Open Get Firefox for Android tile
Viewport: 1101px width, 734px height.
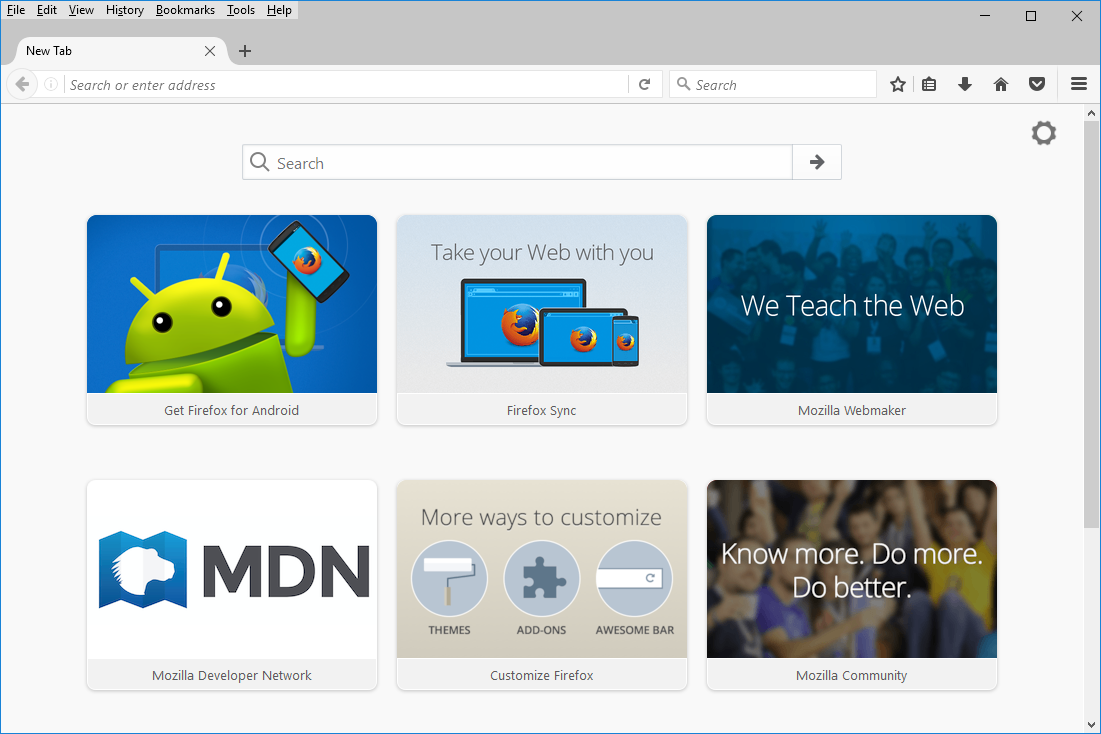[x=232, y=320]
